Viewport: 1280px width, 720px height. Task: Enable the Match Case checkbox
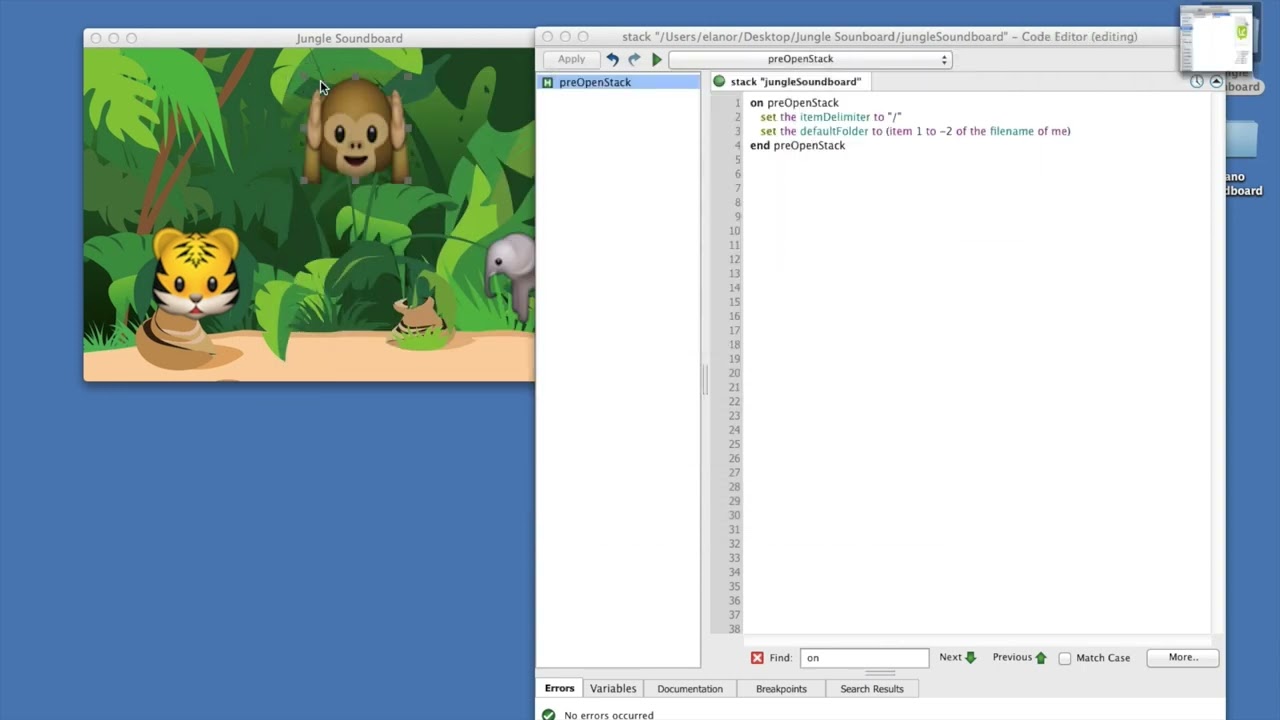pyautogui.click(x=1065, y=658)
